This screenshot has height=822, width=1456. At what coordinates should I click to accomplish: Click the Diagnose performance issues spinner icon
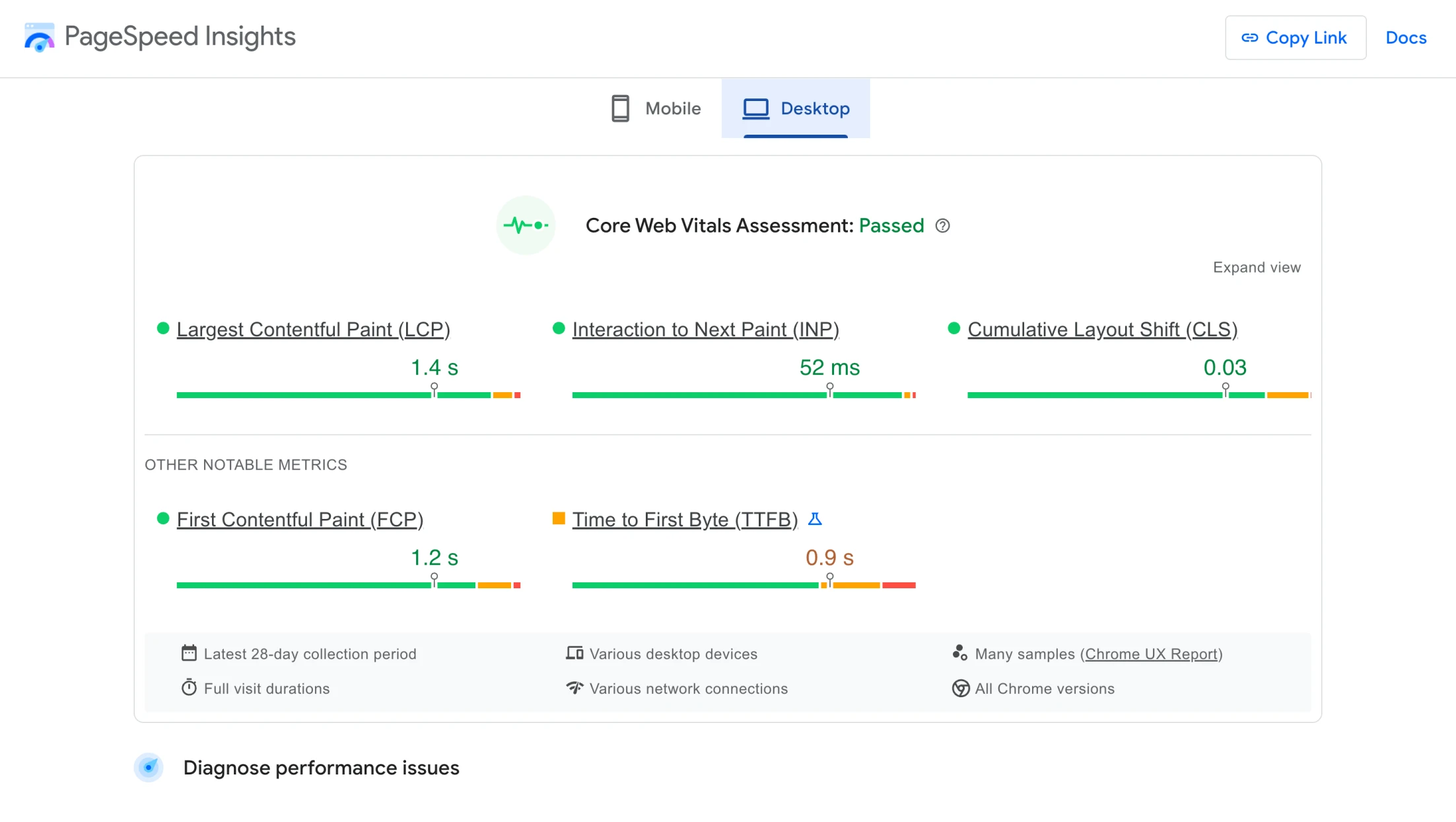click(149, 767)
